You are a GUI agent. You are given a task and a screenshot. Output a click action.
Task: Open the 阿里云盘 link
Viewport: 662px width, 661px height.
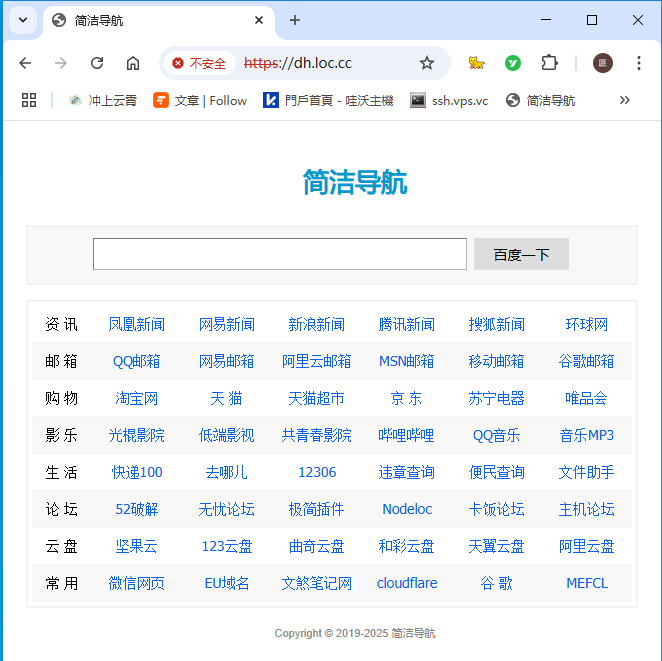point(586,546)
